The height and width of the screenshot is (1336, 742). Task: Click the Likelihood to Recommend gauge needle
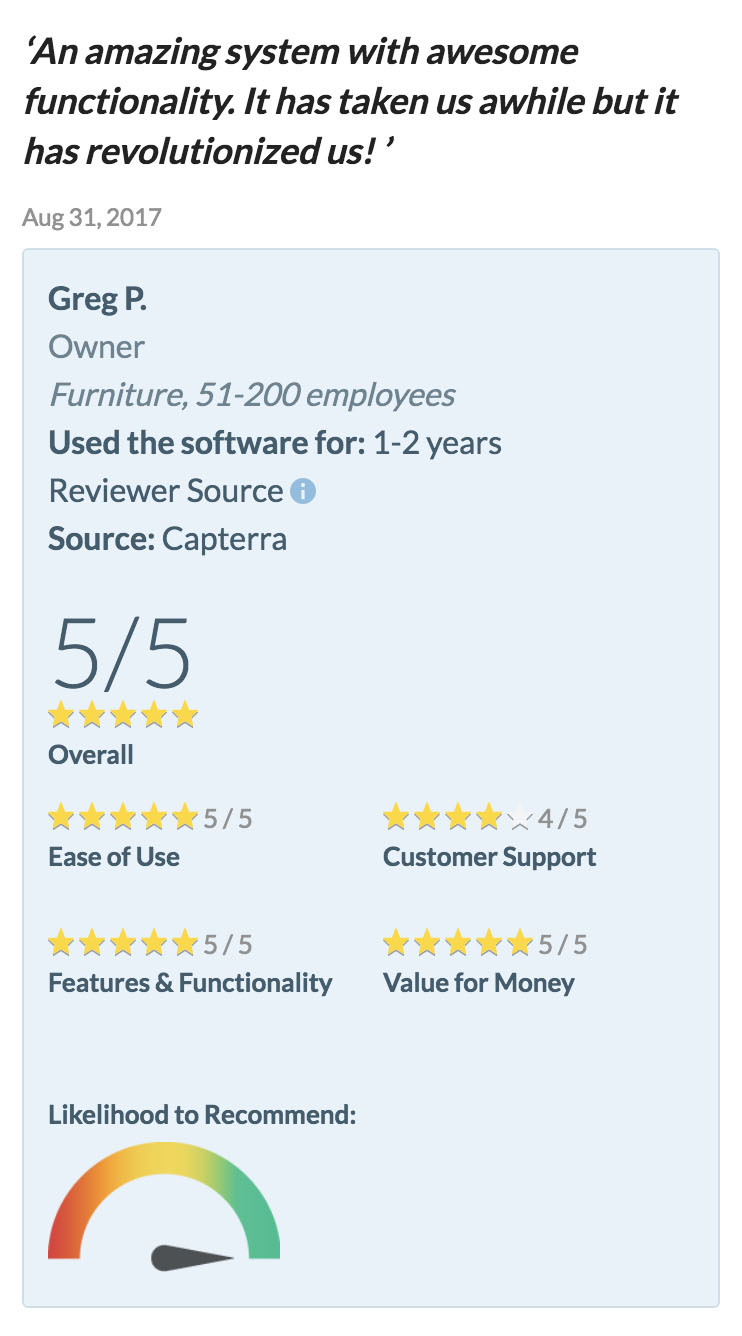pos(193,1258)
